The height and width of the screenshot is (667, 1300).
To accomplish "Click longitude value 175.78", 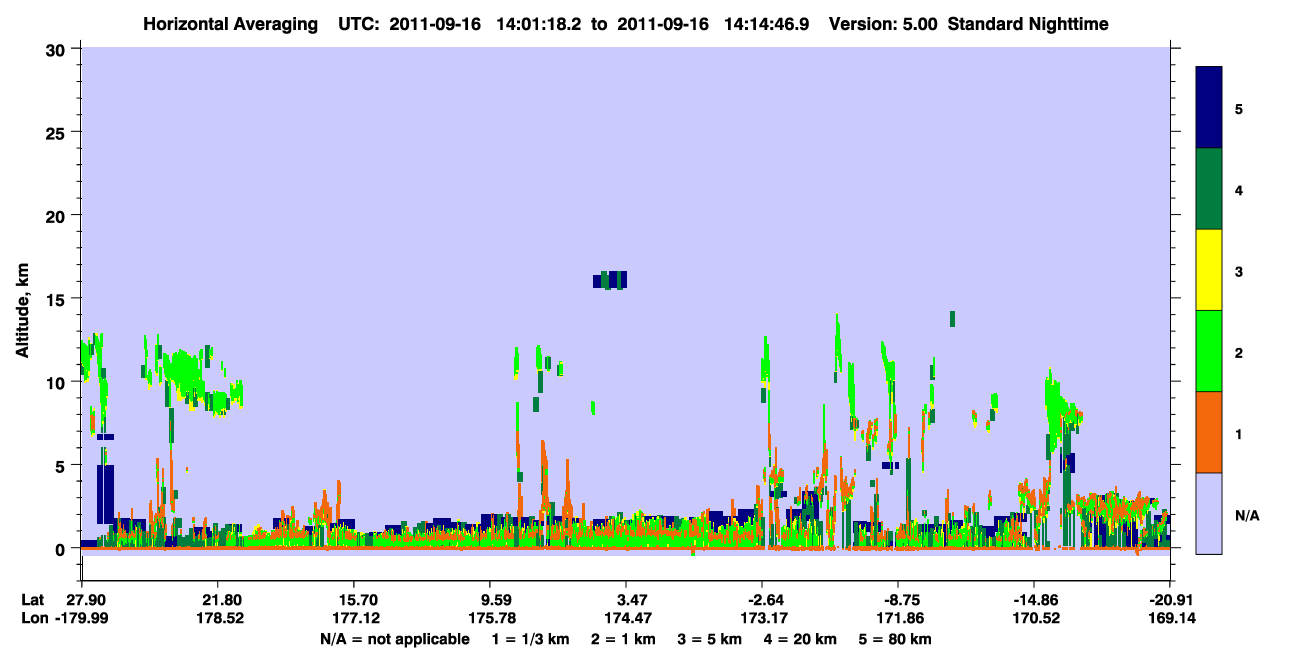I will (x=490, y=618).
